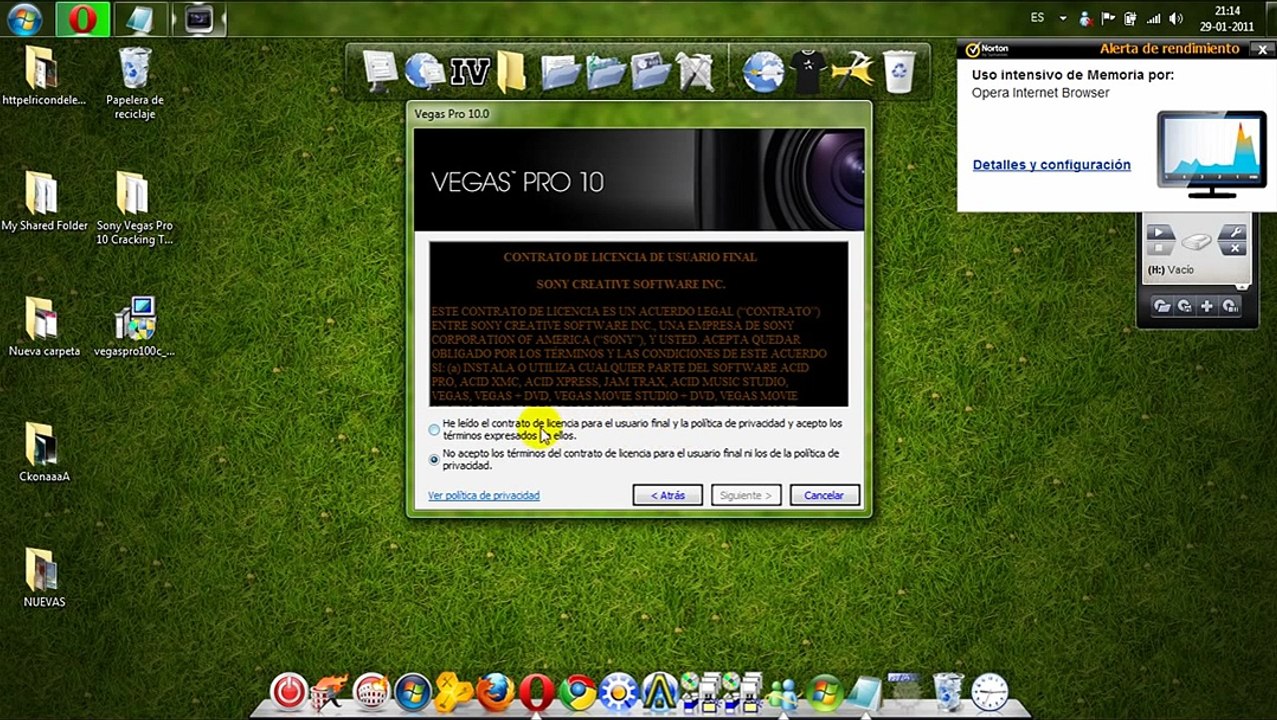This screenshot has height=720, width=1277.
Task: Open the music folder icon in top dock
Action: pos(651,71)
